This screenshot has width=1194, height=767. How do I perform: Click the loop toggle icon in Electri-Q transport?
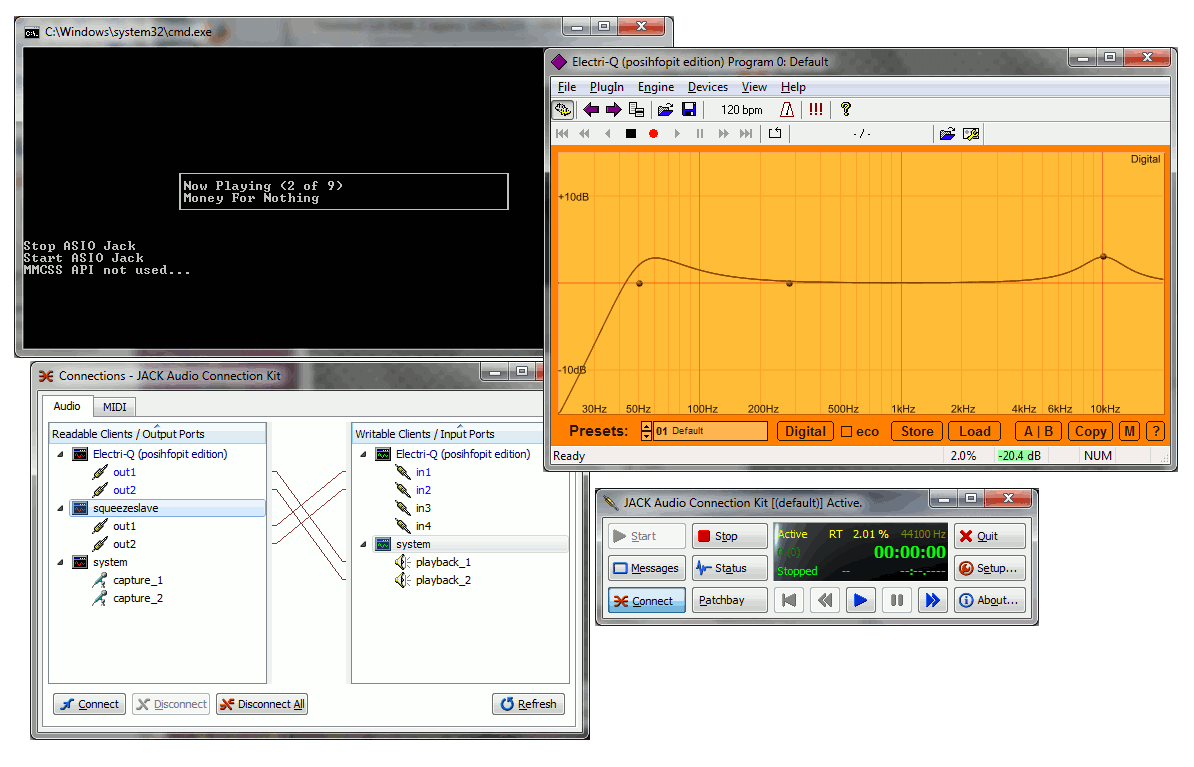point(775,134)
